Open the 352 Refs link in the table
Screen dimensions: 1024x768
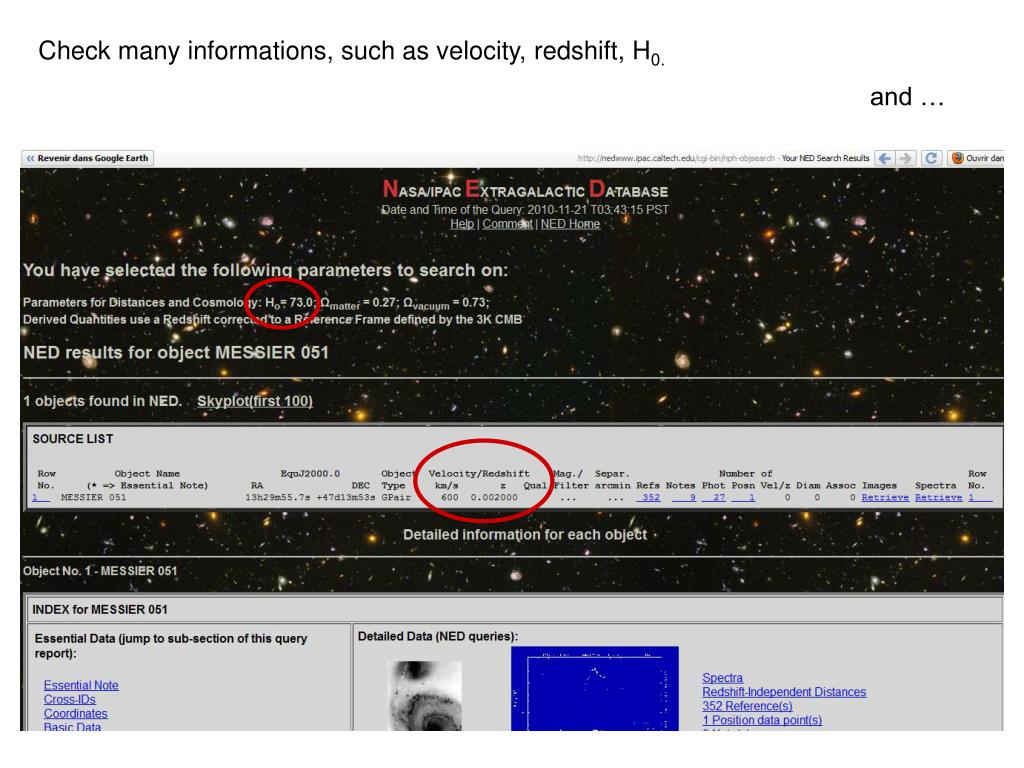(648, 498)
